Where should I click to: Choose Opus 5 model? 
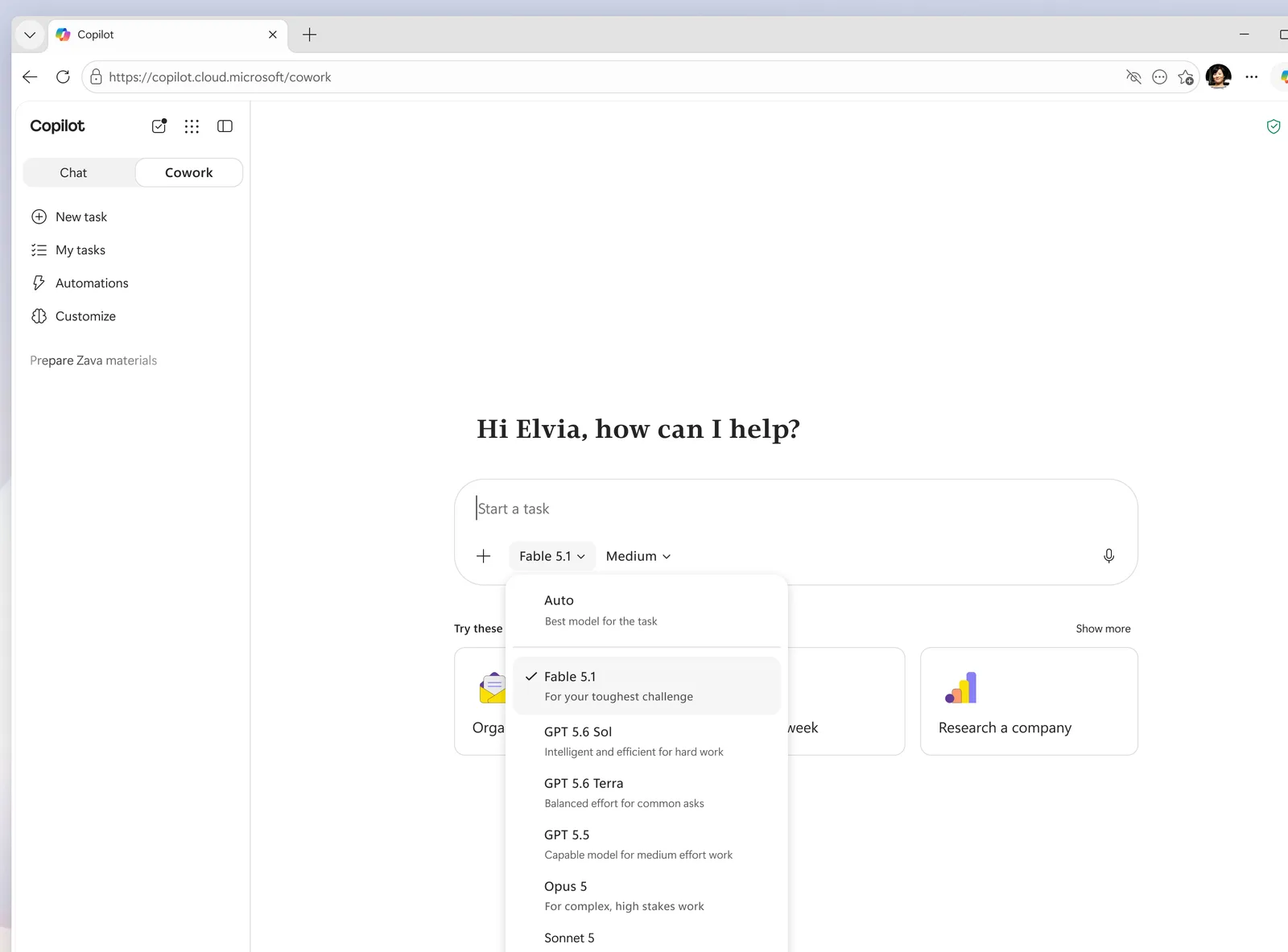click(646, 896)
